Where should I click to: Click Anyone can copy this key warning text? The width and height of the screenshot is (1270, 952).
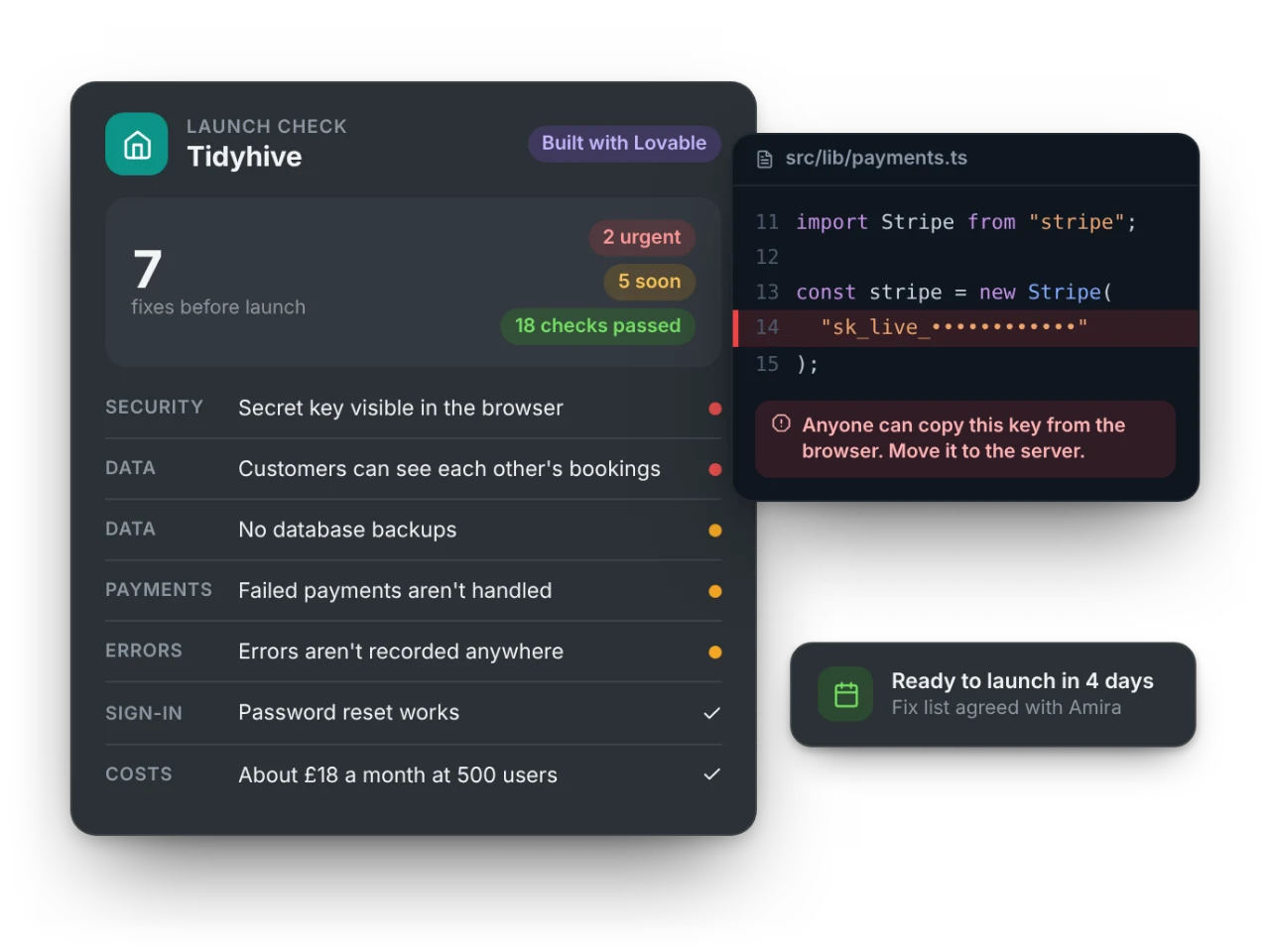click(963, 438)
